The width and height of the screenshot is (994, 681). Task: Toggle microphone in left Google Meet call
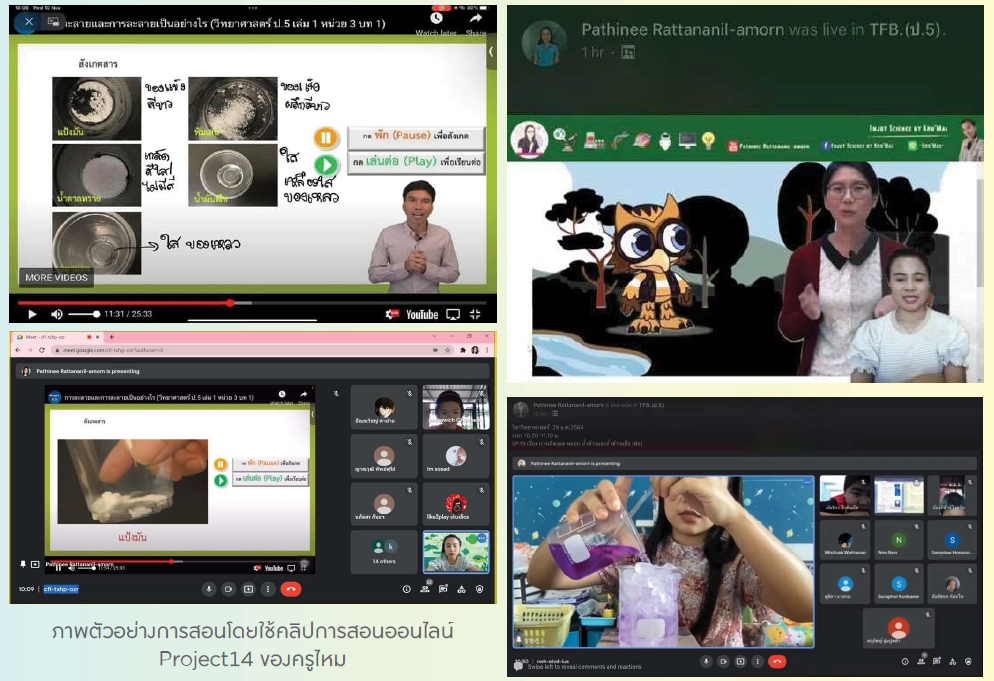point(209,589)
